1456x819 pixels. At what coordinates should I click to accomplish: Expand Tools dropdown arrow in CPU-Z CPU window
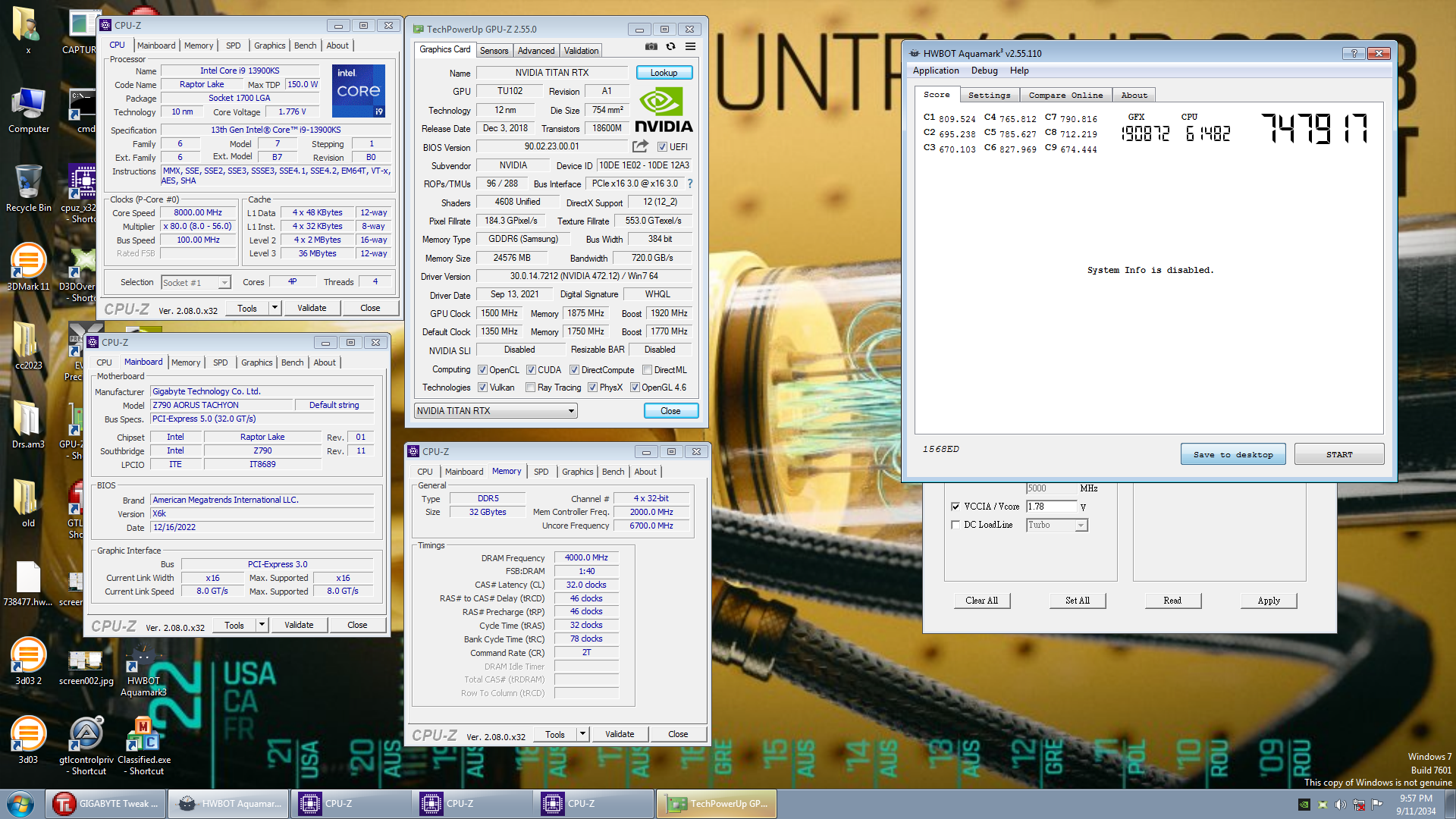[275, 308]
